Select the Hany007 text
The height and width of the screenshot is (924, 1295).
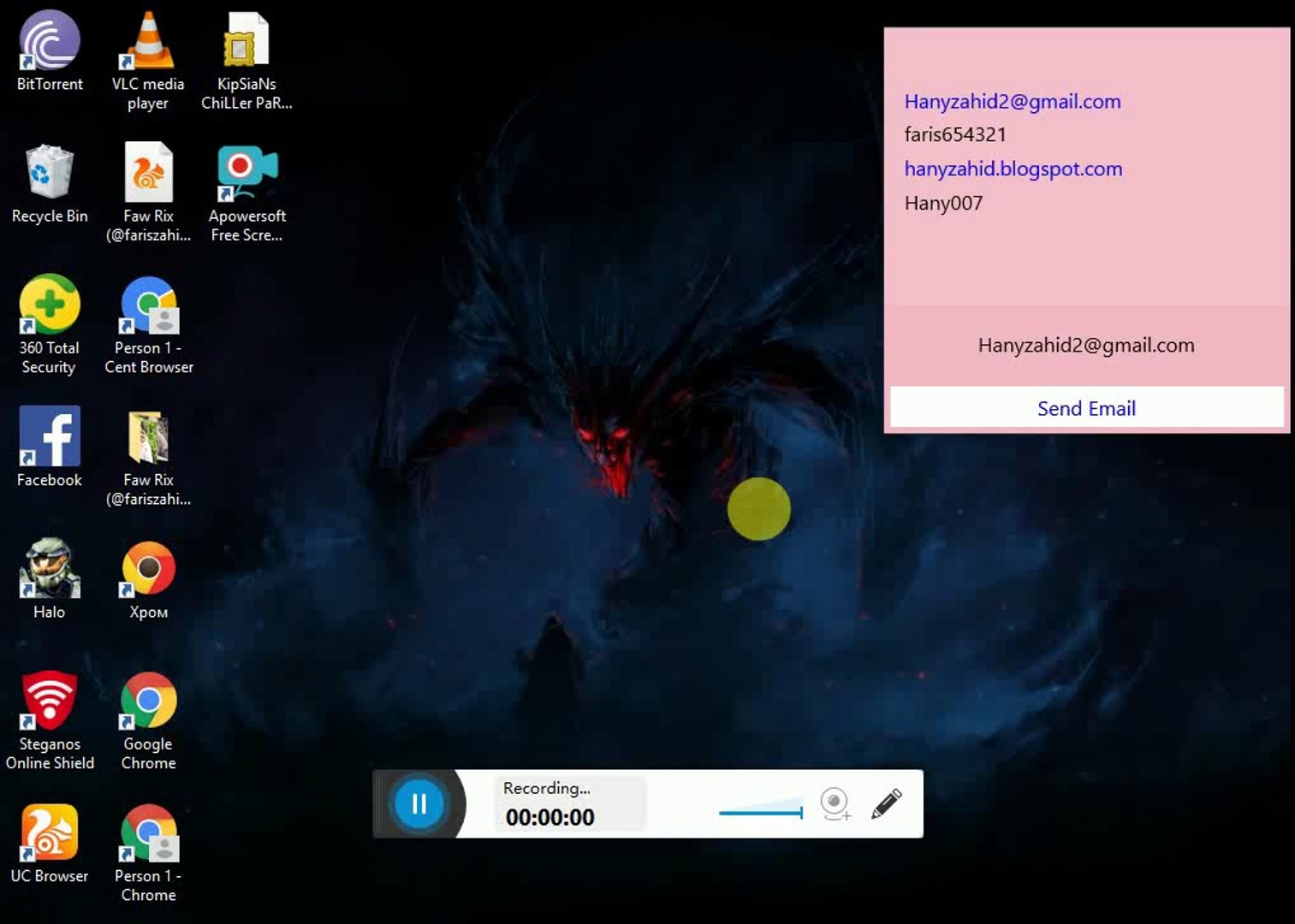pos(943,204)
